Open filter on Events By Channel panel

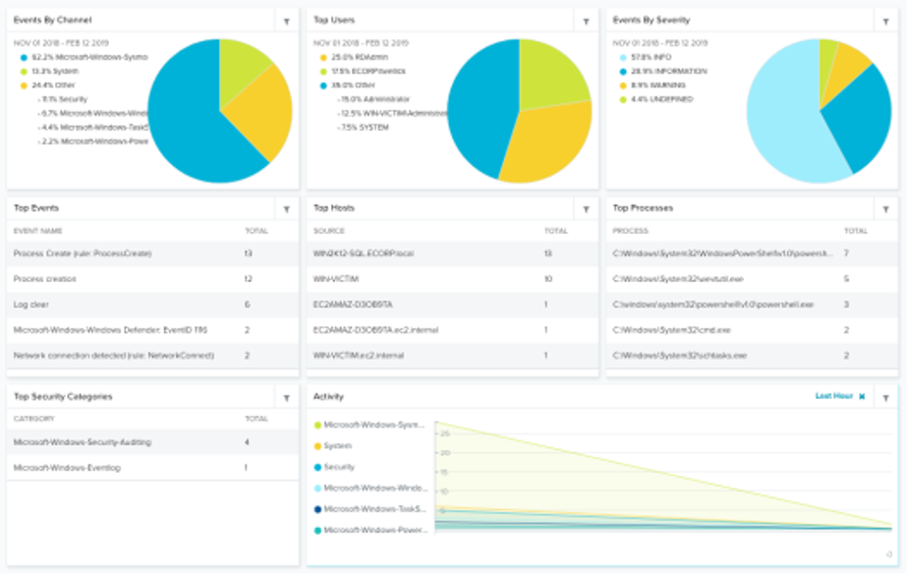pyautogui.click(x=286, y=21)
